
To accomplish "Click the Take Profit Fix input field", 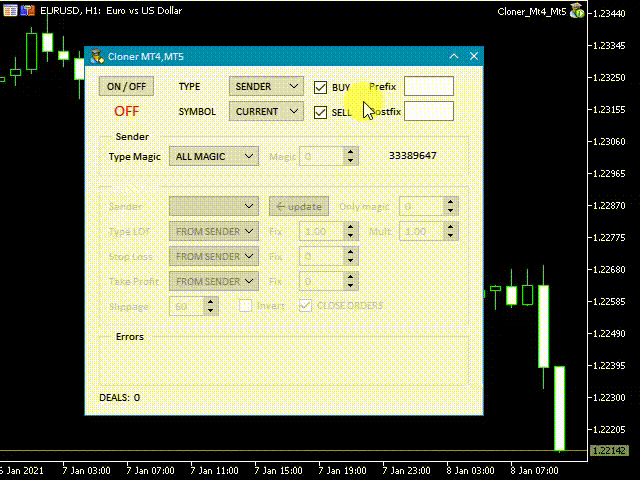I will [x=321, y=281].
